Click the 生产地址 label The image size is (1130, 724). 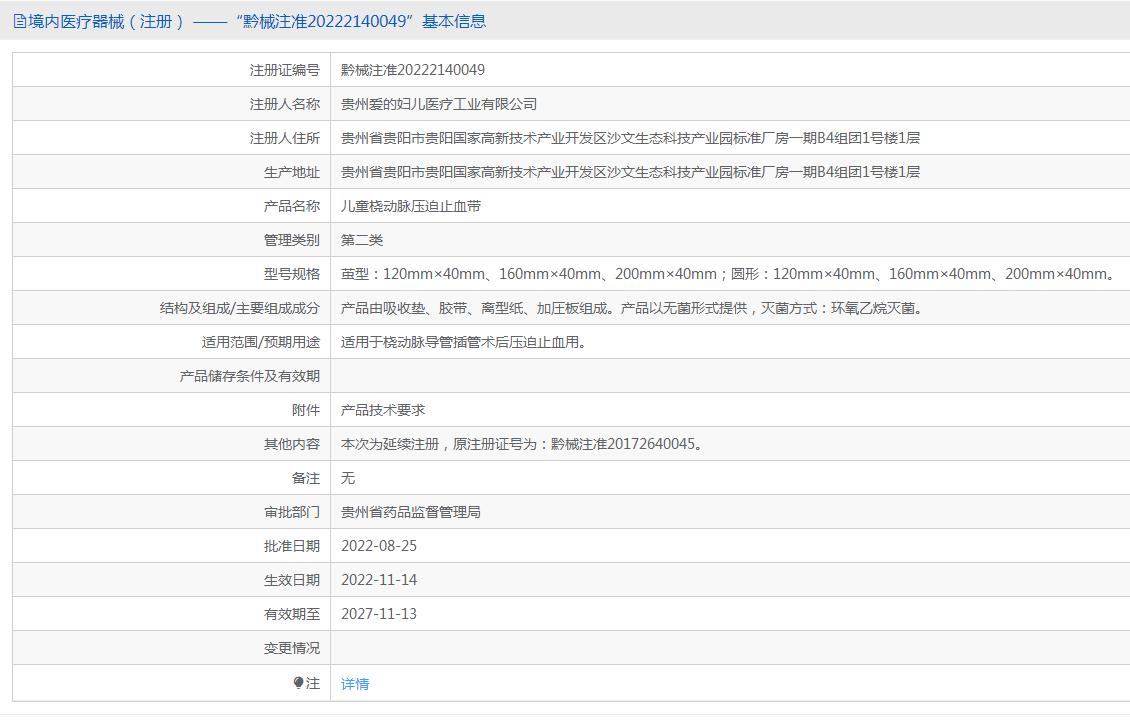click(292, 171)
